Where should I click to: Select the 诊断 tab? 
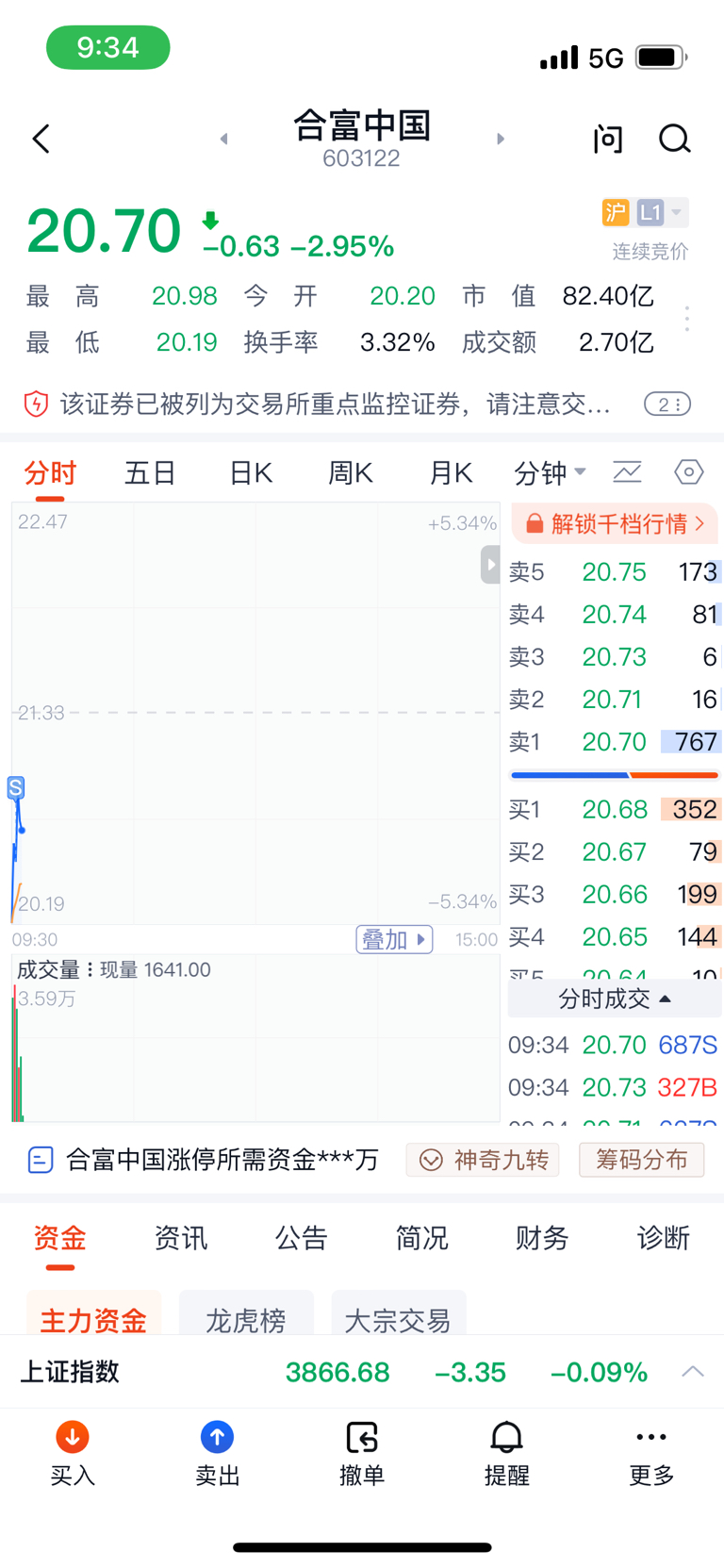pos(663,1238)
